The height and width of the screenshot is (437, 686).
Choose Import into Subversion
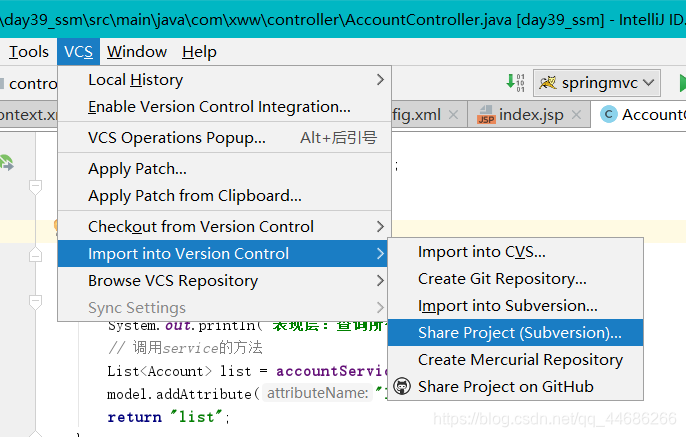[515, 306]
